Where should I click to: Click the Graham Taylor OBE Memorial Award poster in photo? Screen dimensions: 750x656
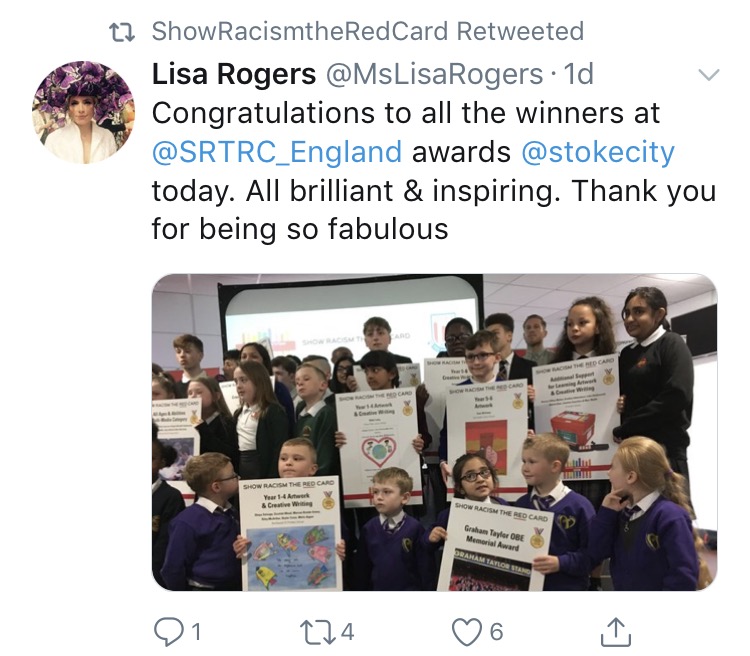click(x=496, y=544)
